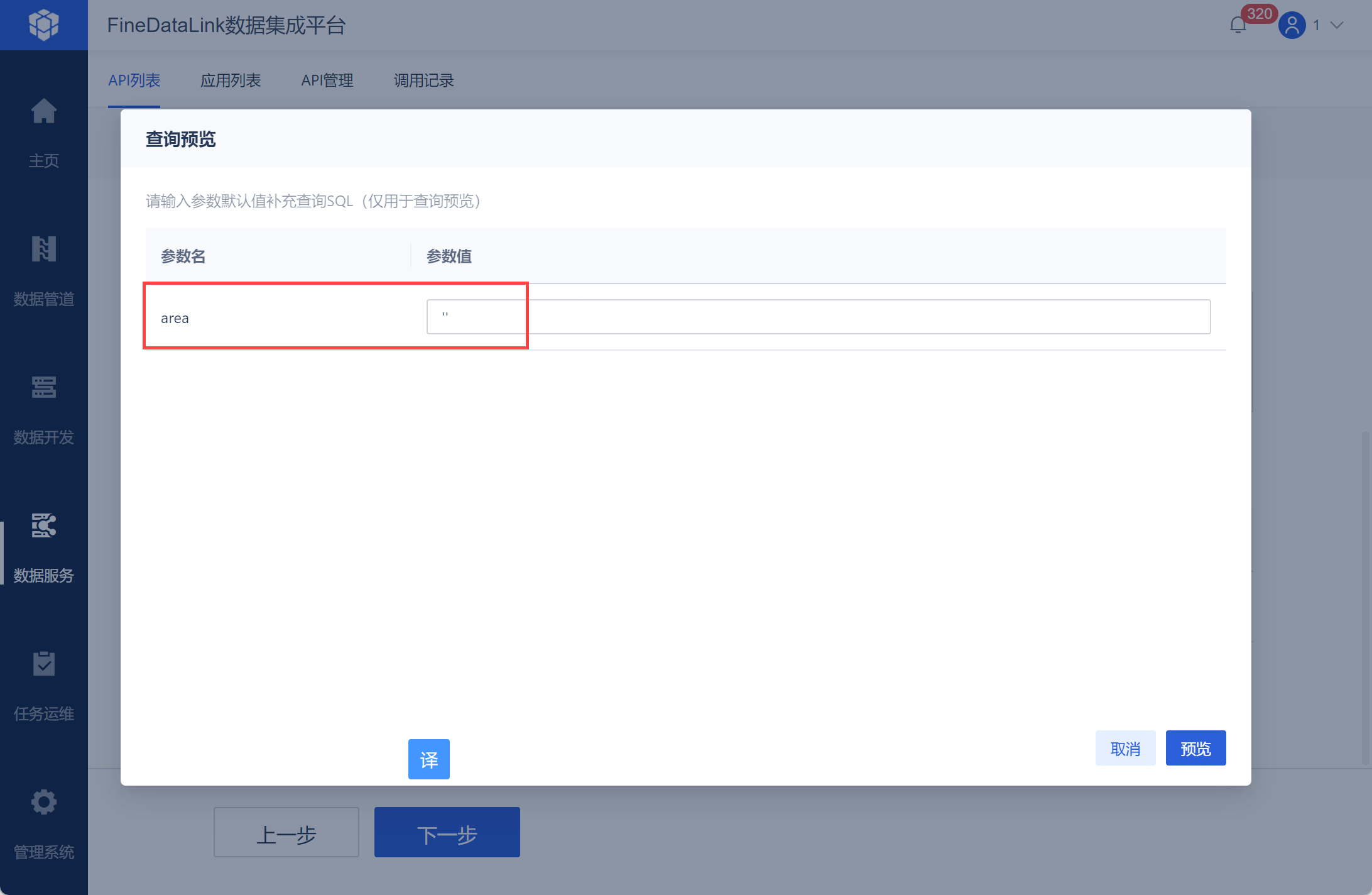Click the notification bell icon
This screenshot has height=895, width=1372.
(x=1238, y=25)
